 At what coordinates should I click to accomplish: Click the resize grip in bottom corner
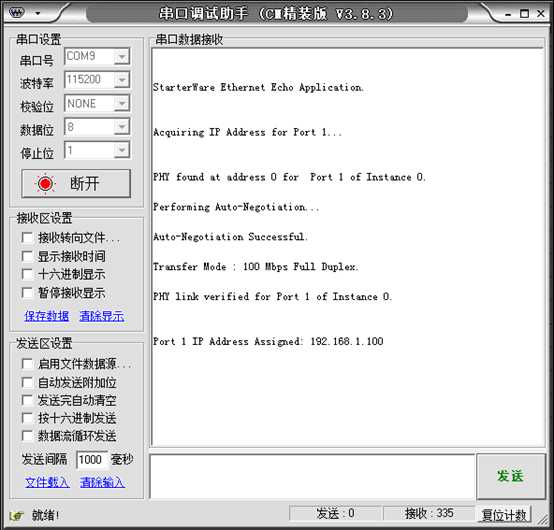point(542,519)
